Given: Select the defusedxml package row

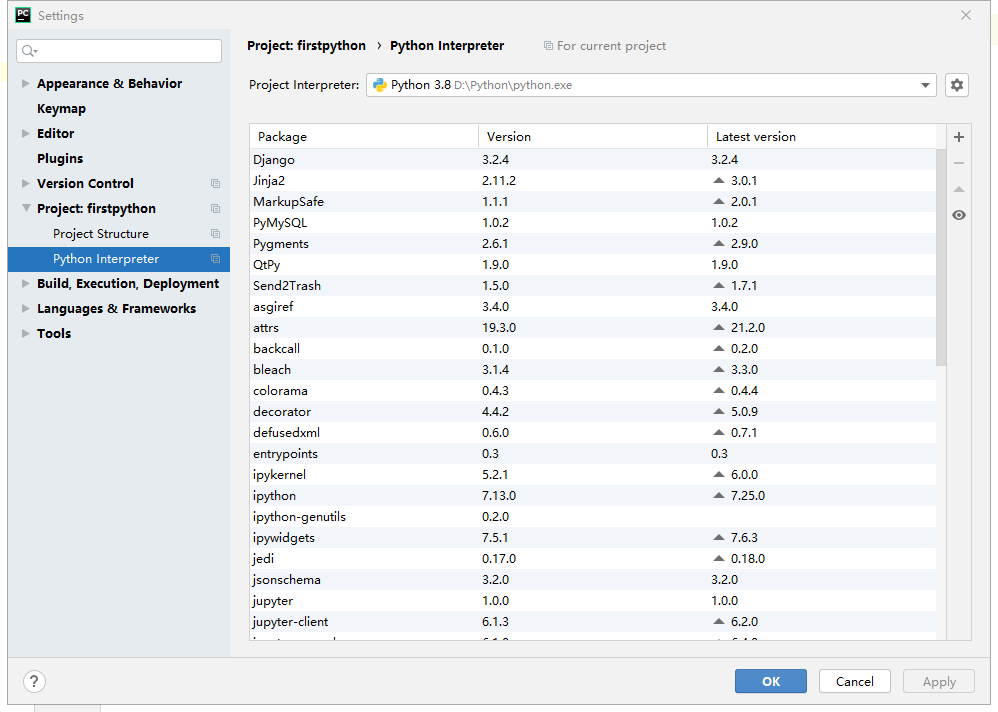Looking at the screenshot, I should [593, 433].
